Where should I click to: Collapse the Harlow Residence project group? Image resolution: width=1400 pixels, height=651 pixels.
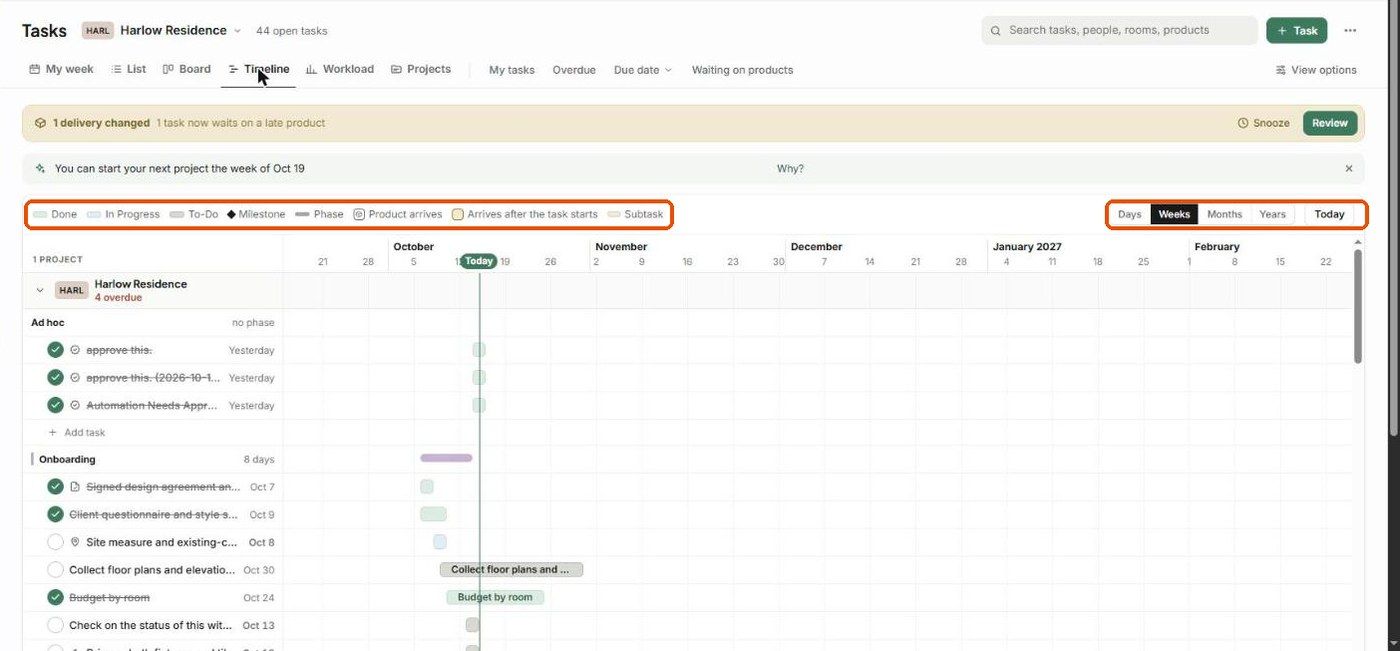coord(40,290)
